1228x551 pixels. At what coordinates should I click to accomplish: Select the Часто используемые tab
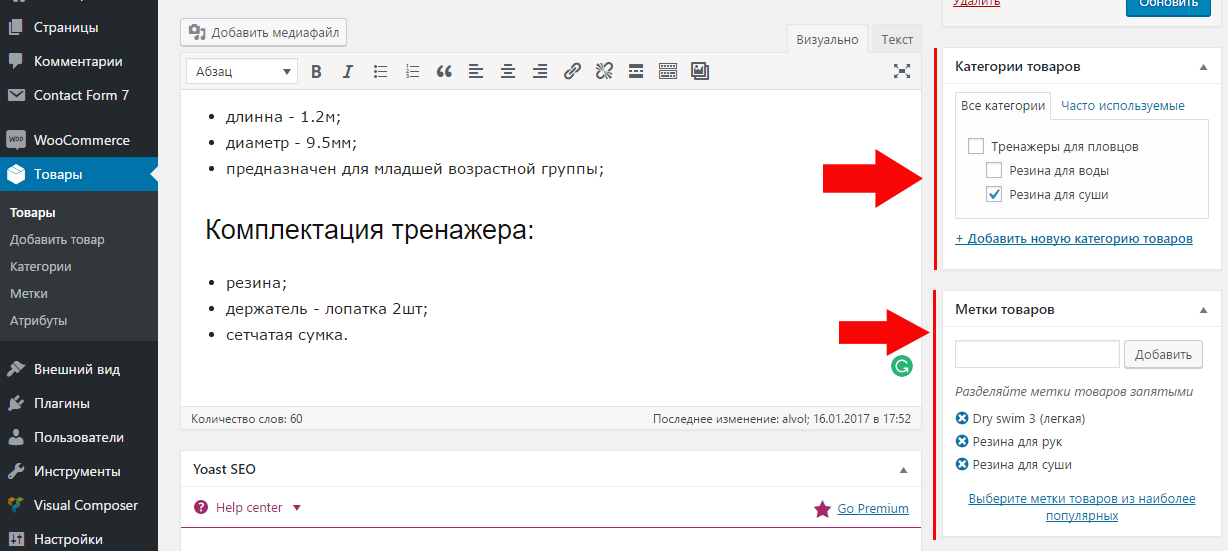click(x=1123, y=105)
